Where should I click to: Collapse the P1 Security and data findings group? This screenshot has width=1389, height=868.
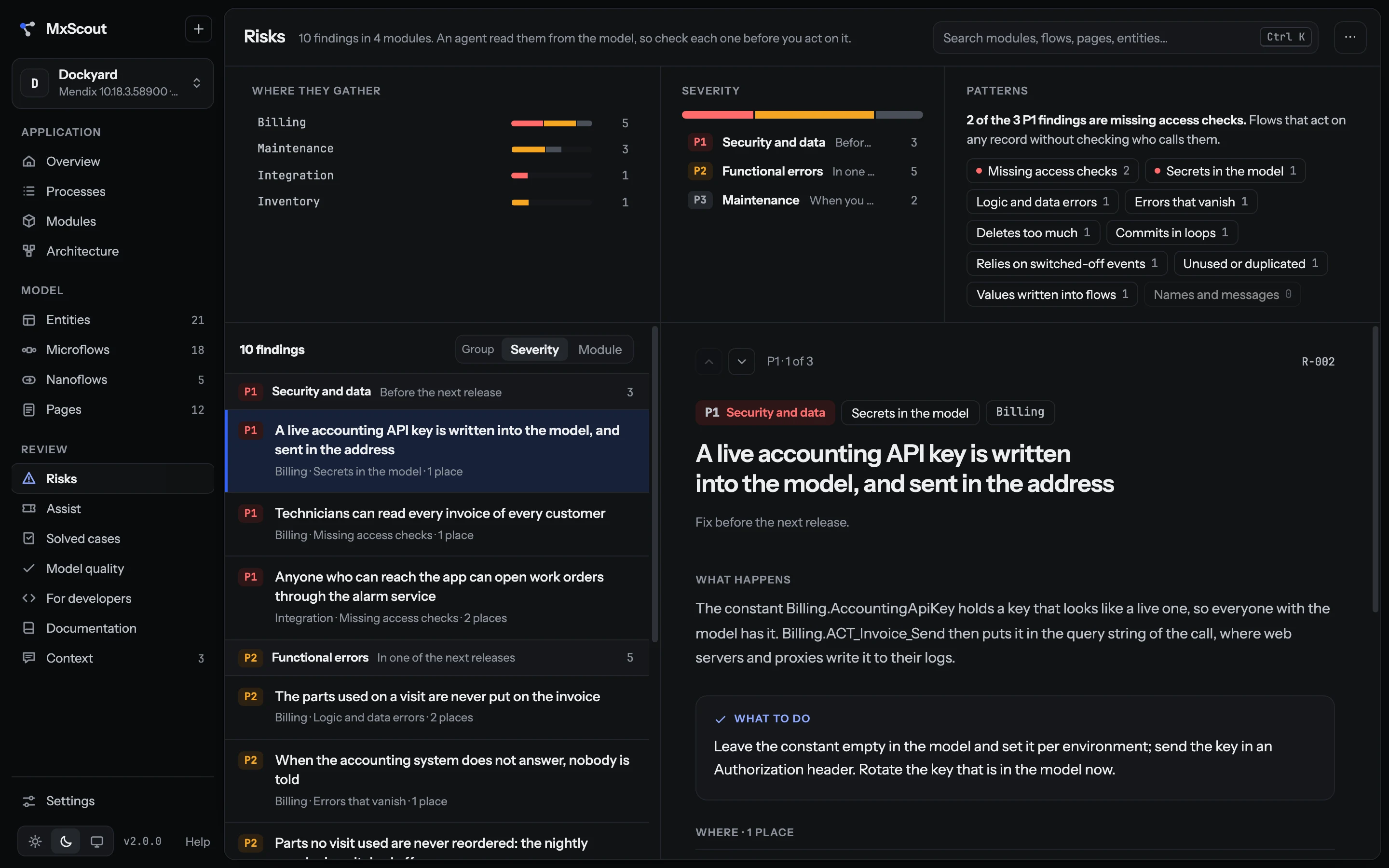point(437,392)
